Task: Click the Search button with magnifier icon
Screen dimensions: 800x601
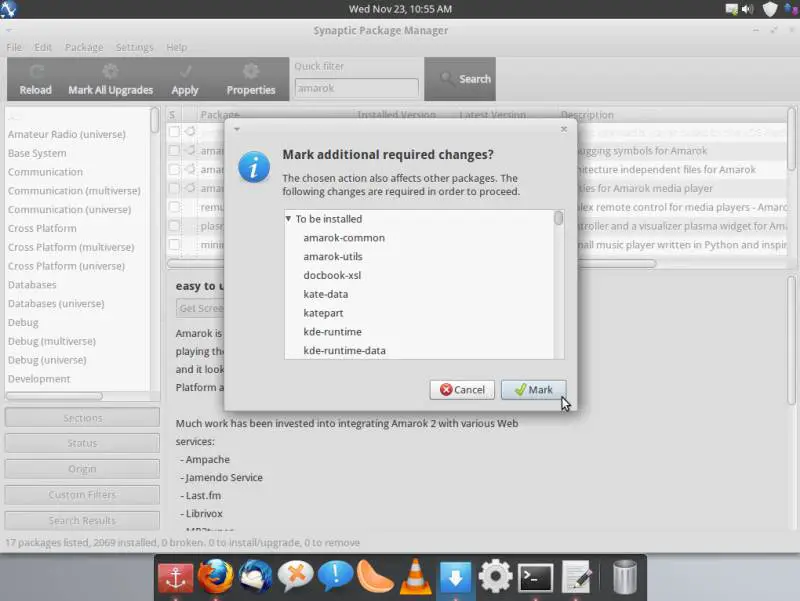Action: (460, 79)
